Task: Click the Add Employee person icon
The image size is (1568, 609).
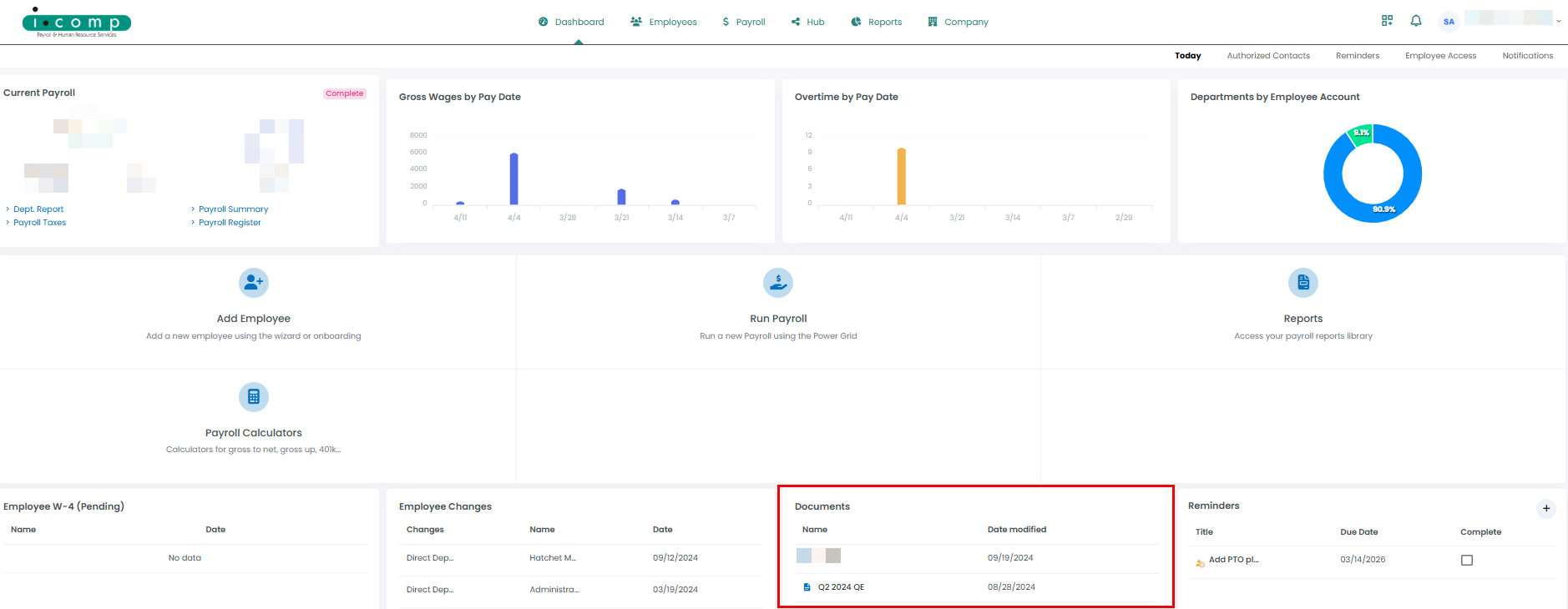Action: 254,283
